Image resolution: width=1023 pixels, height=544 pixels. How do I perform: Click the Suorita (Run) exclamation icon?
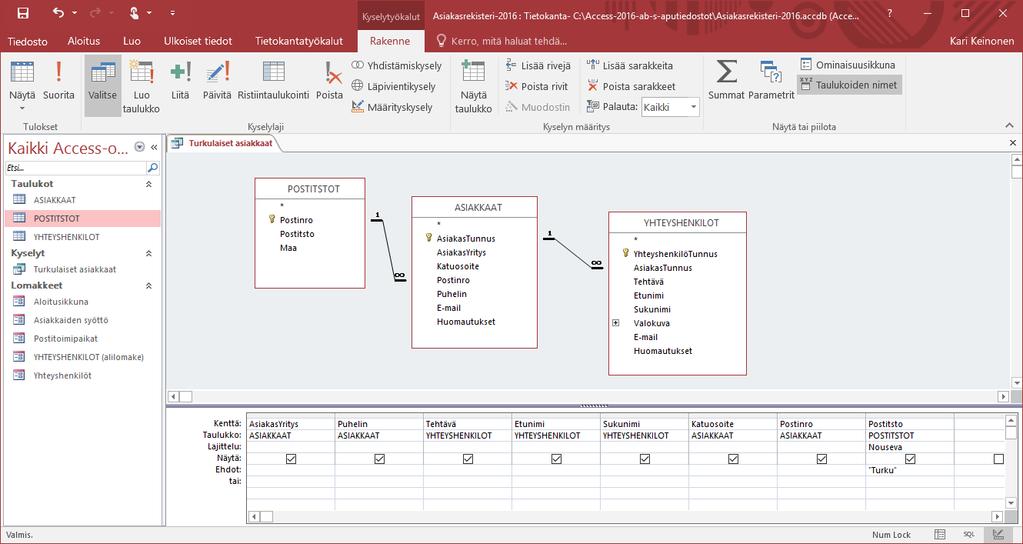[59, 72]
